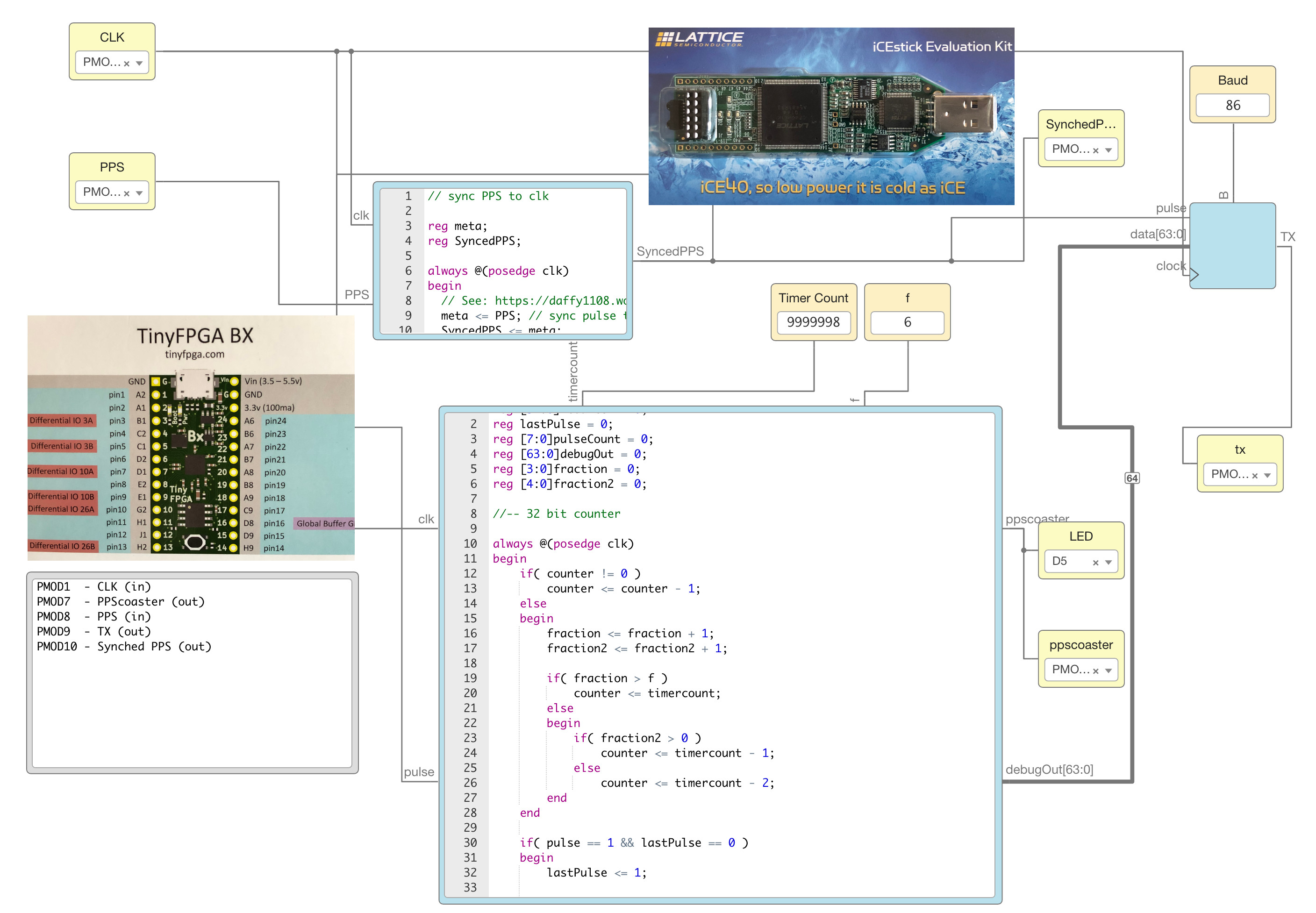Select the TinyFPGA BX pinout image
The height and width of the screenshot is (913, 1316).
[x=191, y=438]
